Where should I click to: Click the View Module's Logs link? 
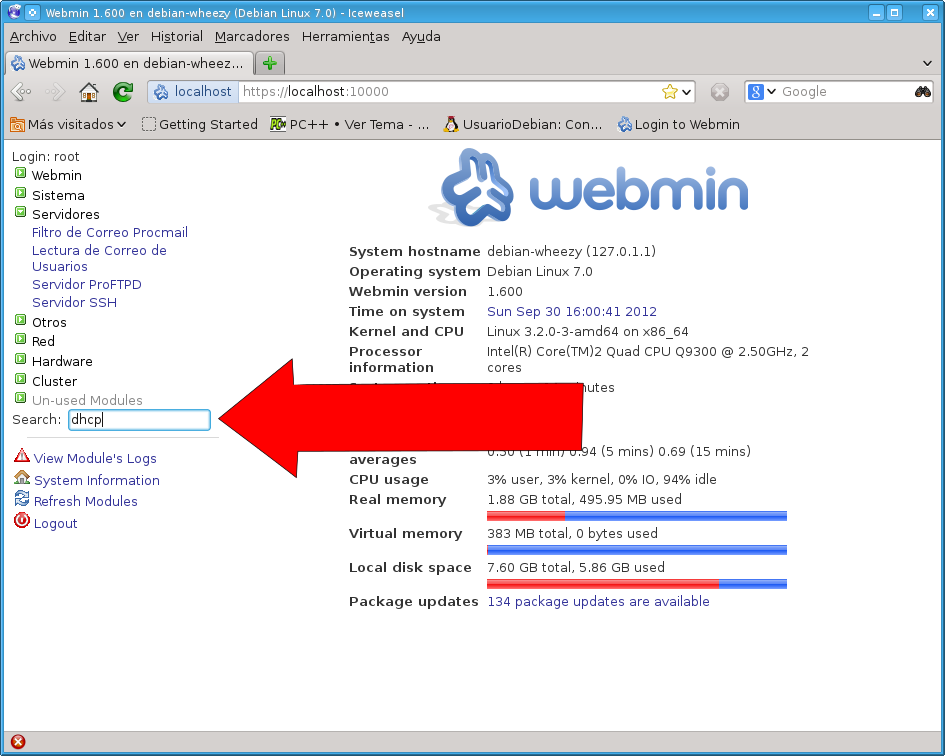[95, 459]
